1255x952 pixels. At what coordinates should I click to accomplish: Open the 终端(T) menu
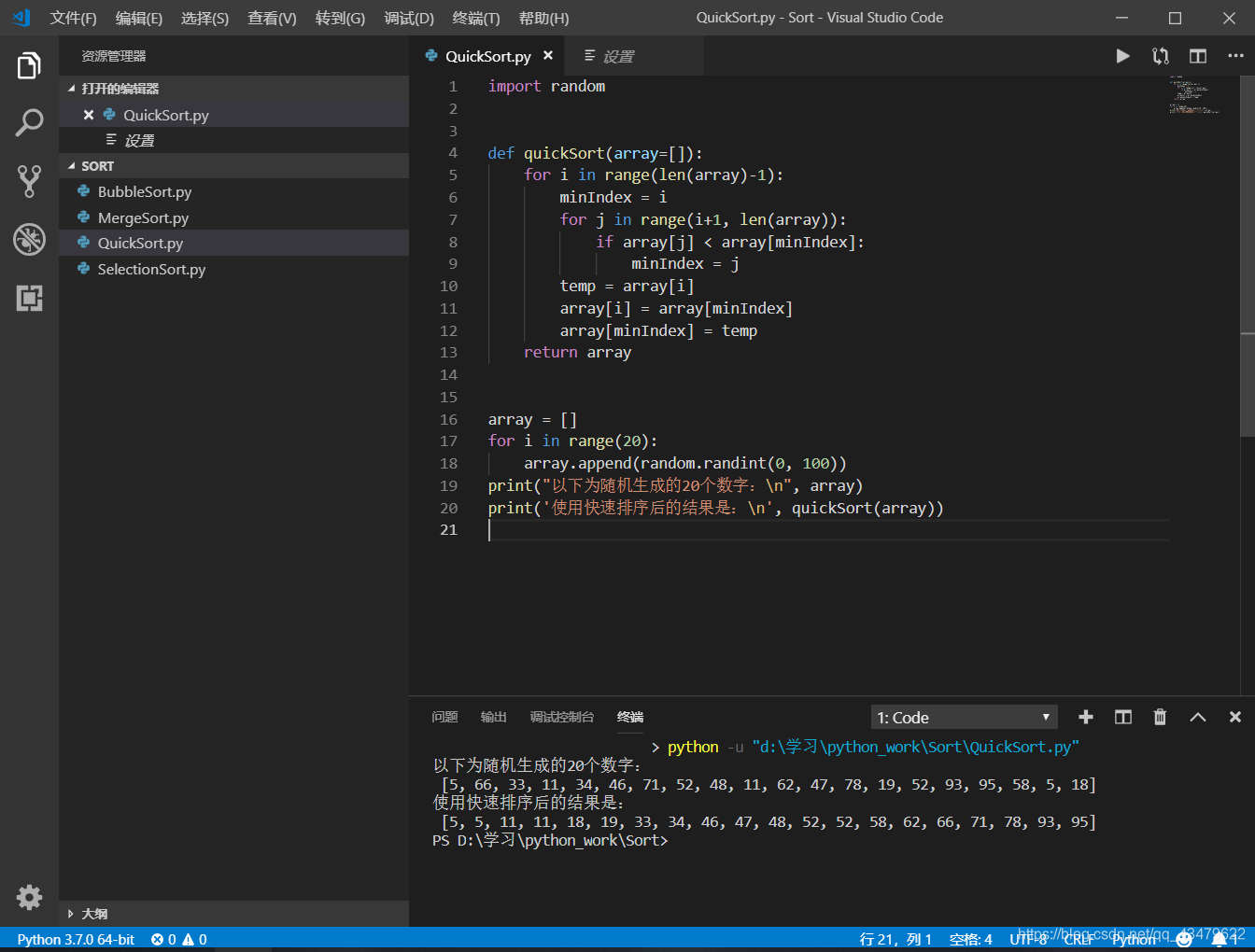point(476,18)
